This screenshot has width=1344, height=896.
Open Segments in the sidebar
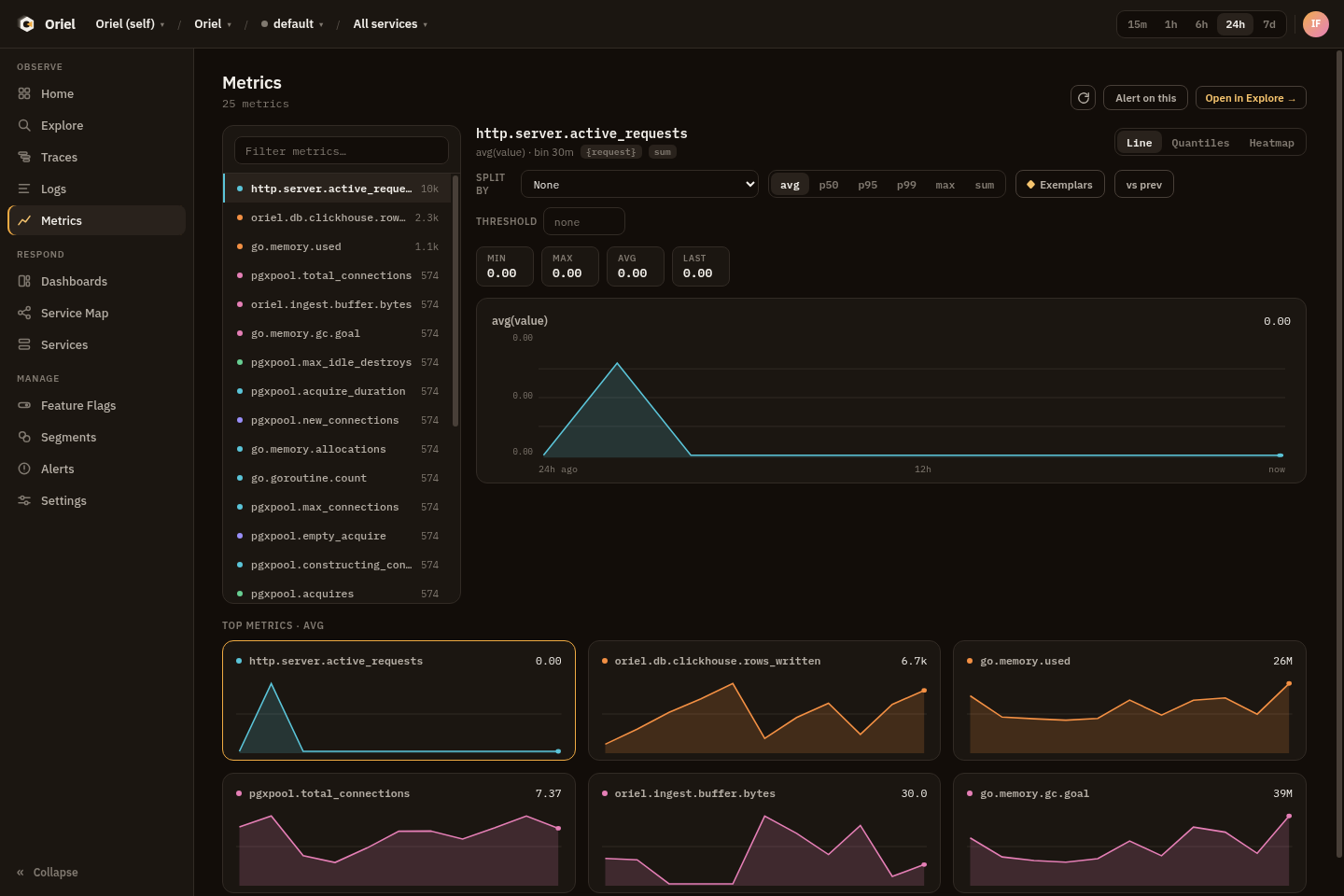(x=96, y=437)
